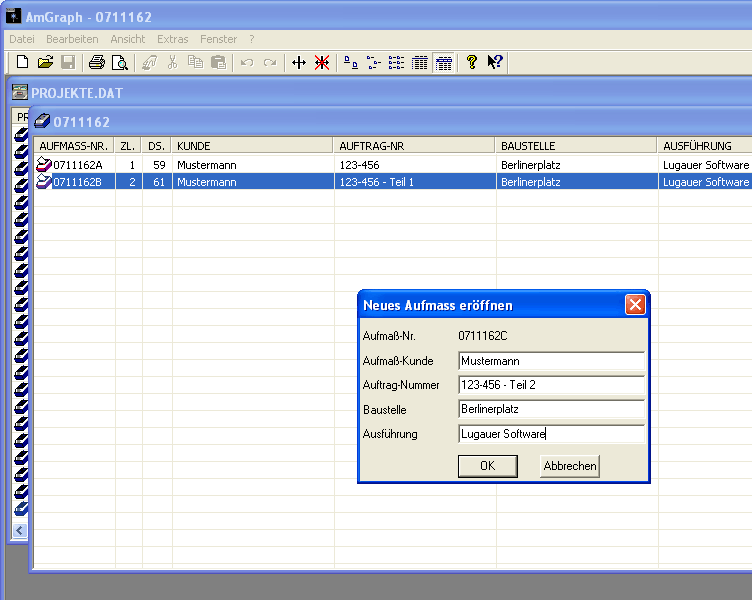Click the Save diskette icon
The width and height of the screenshot is (752, 600).
pyautogui.click(x=68, y=62)
